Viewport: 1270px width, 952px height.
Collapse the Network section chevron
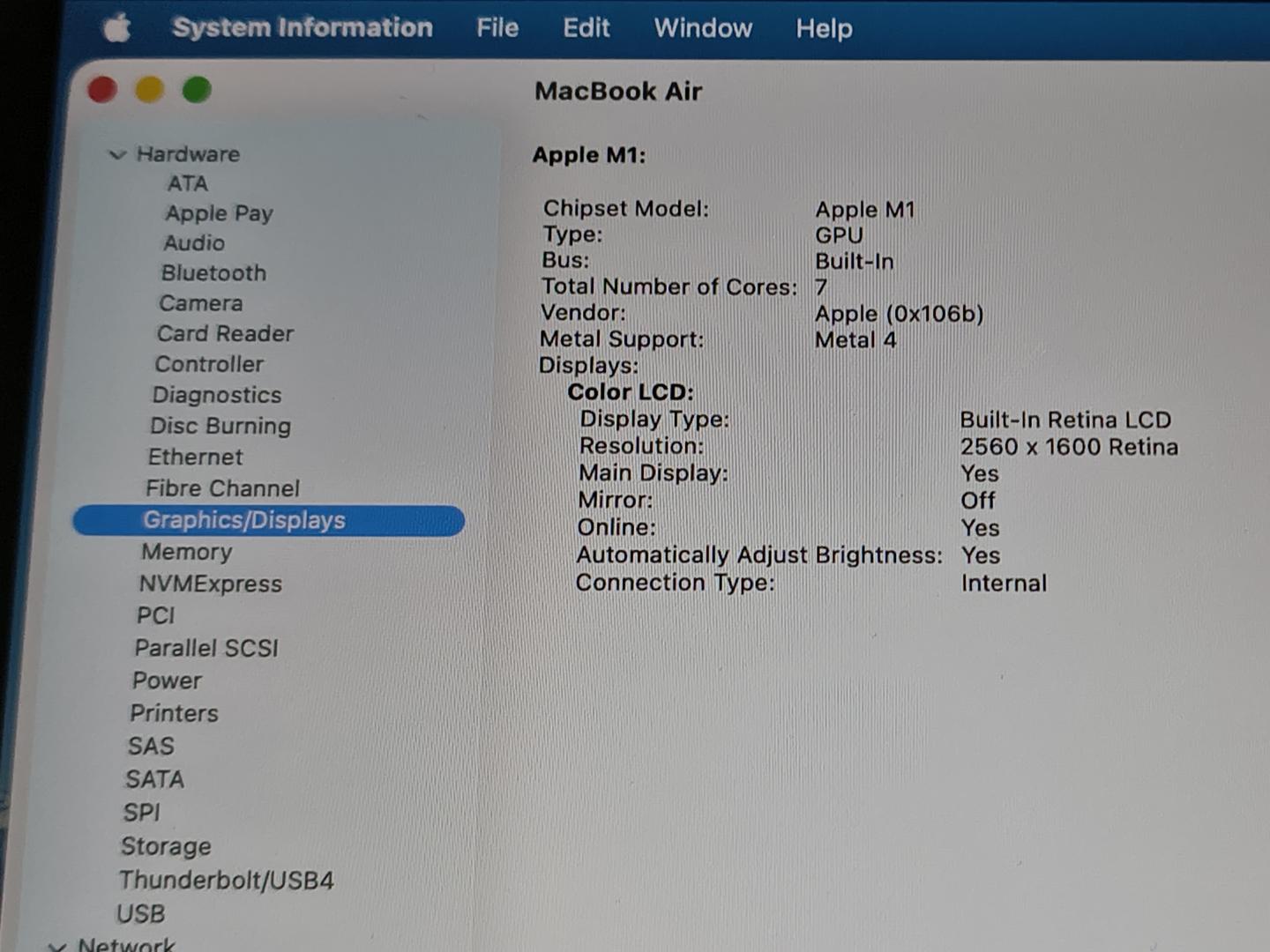[x=57, y=946]
